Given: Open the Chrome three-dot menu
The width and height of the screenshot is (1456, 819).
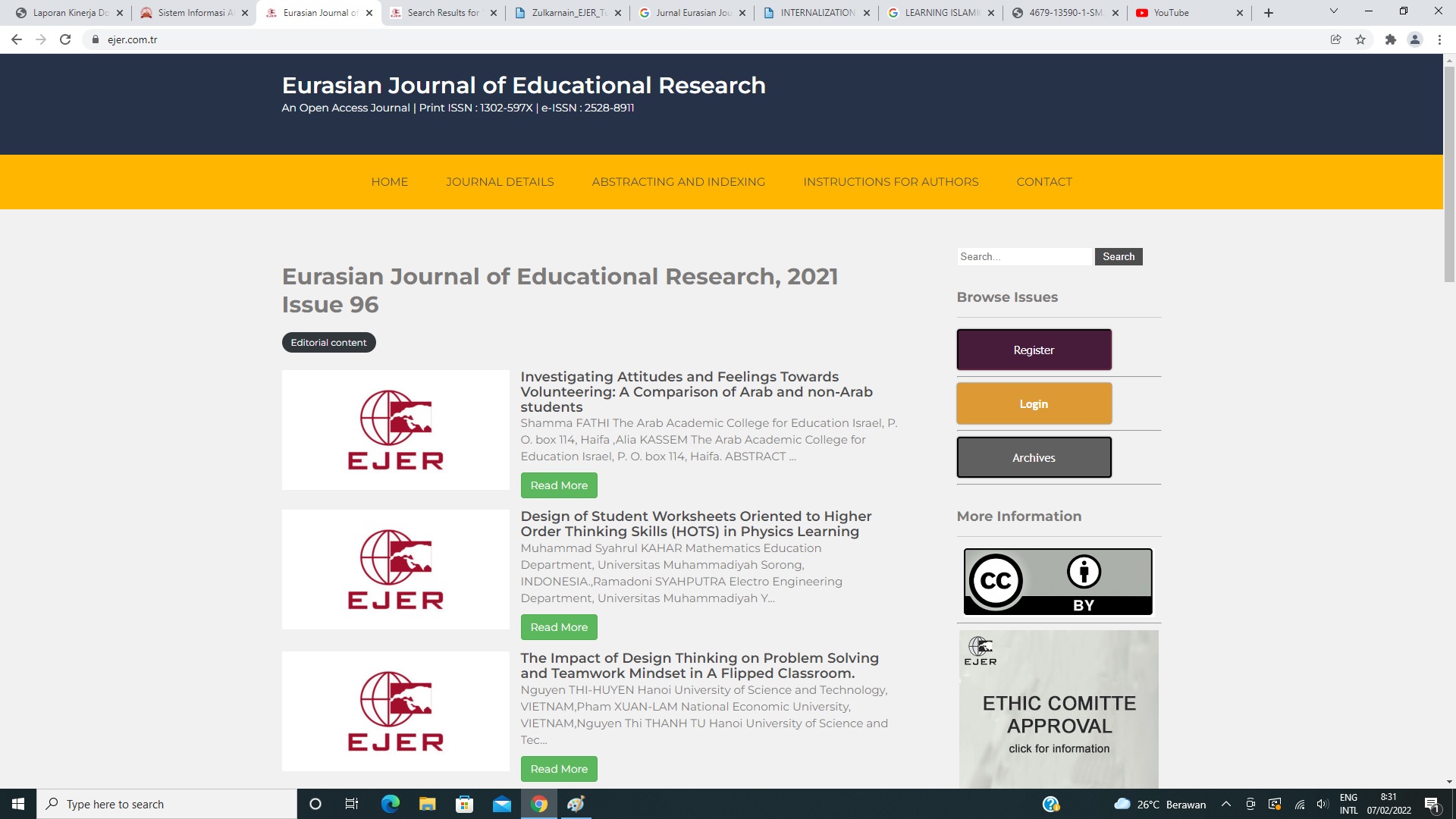Looking at the screenshot, I should click(1439, 39).
